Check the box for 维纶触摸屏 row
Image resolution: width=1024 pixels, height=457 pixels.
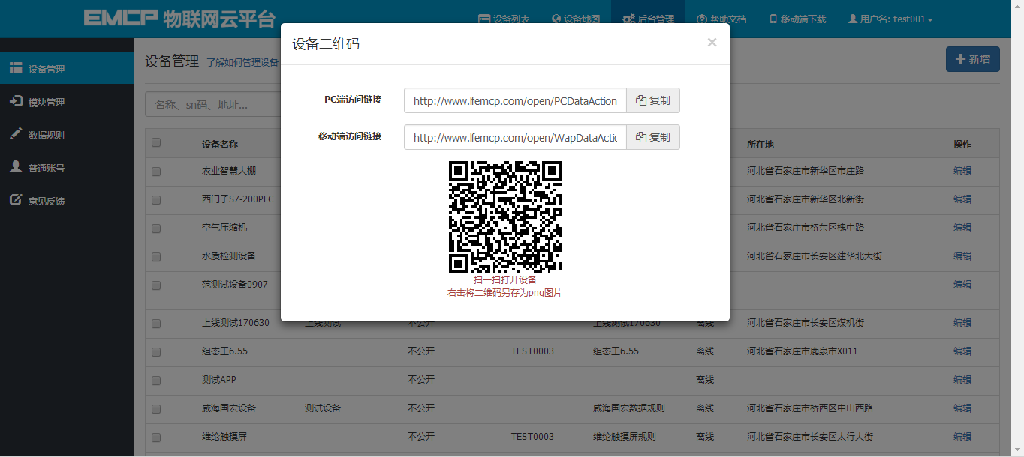point(156,437)
